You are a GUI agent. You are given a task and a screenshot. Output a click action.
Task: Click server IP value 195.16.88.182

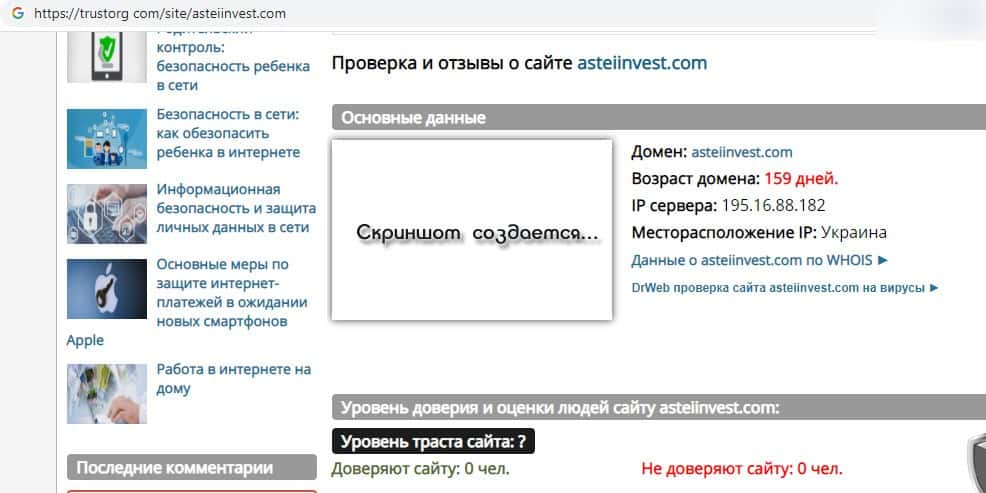click(x=773, y=206)
